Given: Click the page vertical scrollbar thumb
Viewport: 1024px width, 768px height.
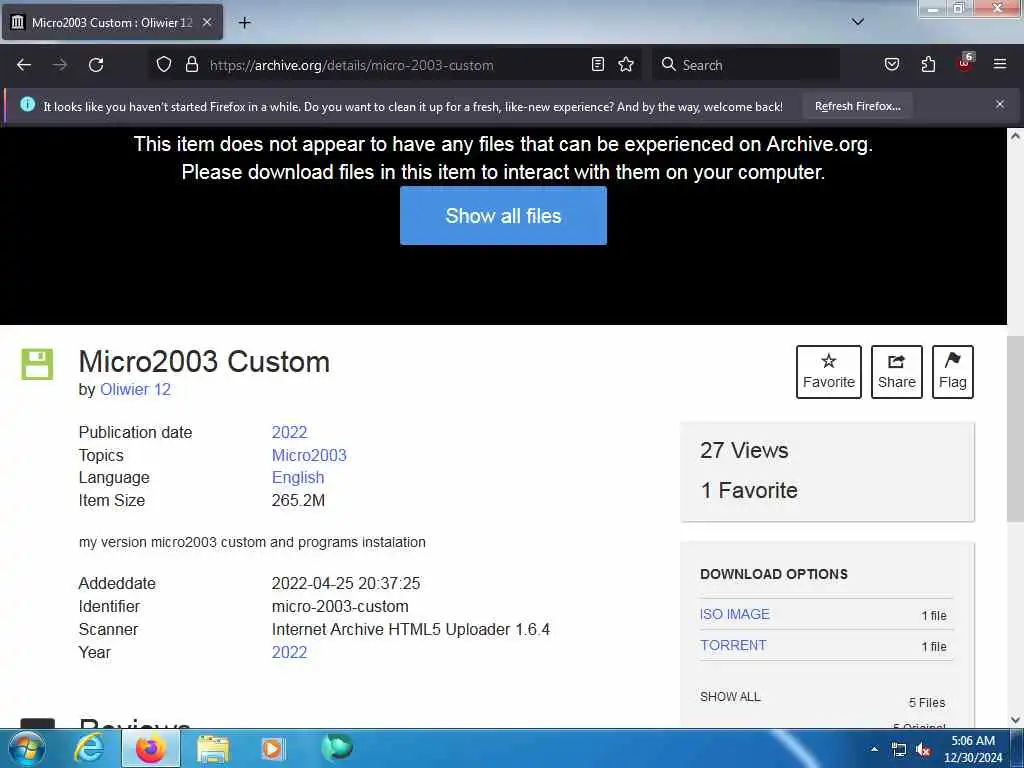Looking at the screenshot, I should click(1015, 430).
